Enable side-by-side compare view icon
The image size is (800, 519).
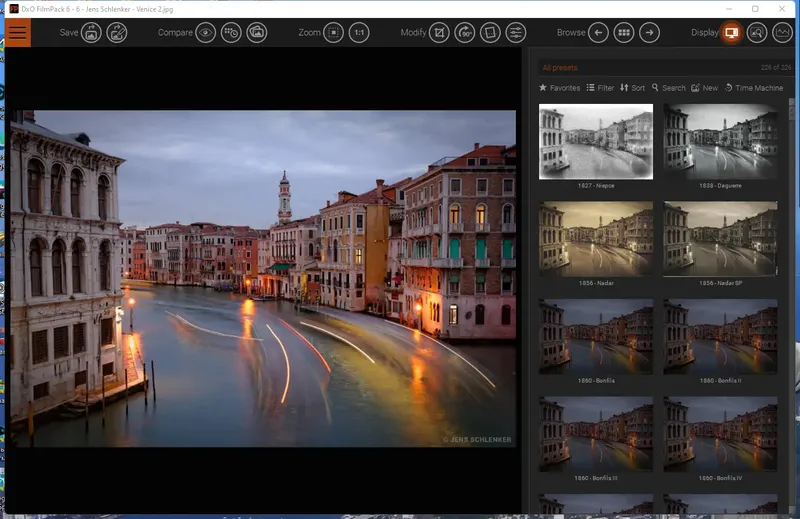pyautogui.click(x=257, y=33)
